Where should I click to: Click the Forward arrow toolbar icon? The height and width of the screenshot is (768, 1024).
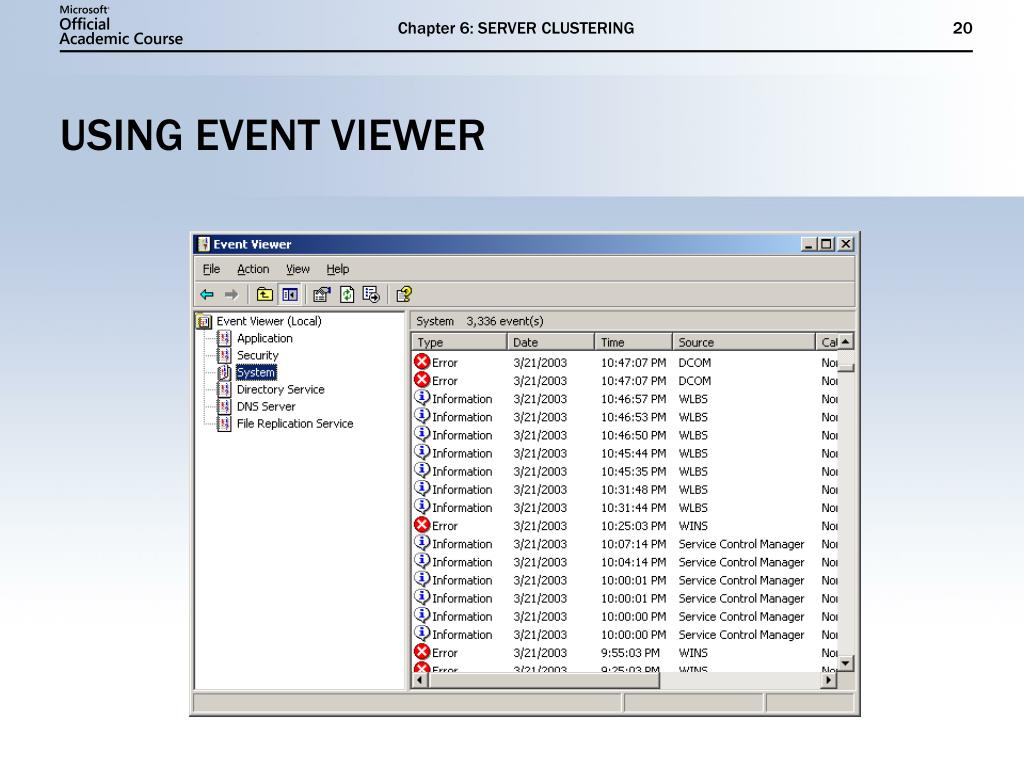[231, 295]
